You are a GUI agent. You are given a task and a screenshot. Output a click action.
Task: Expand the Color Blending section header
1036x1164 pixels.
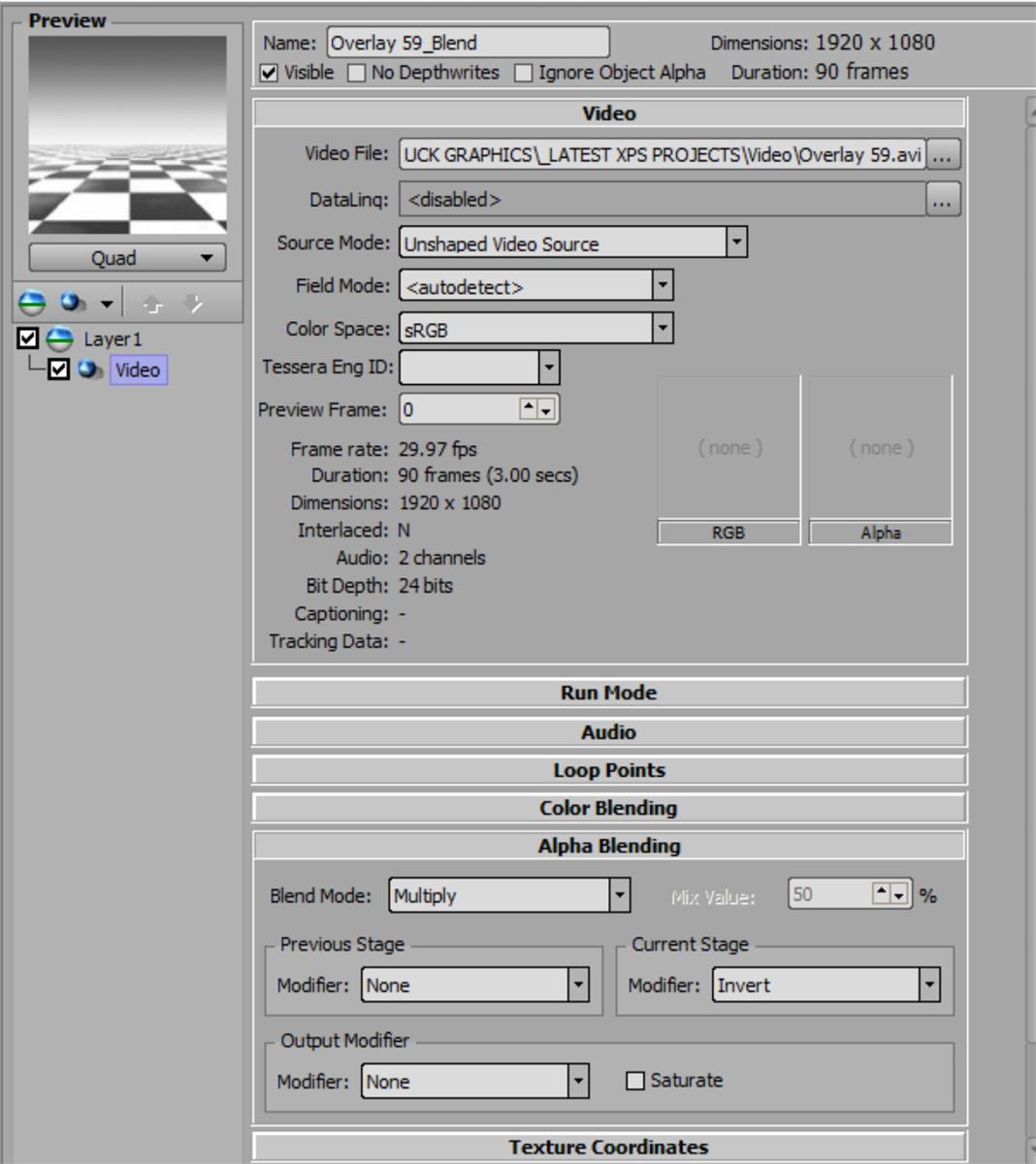(x=608, y=808)
